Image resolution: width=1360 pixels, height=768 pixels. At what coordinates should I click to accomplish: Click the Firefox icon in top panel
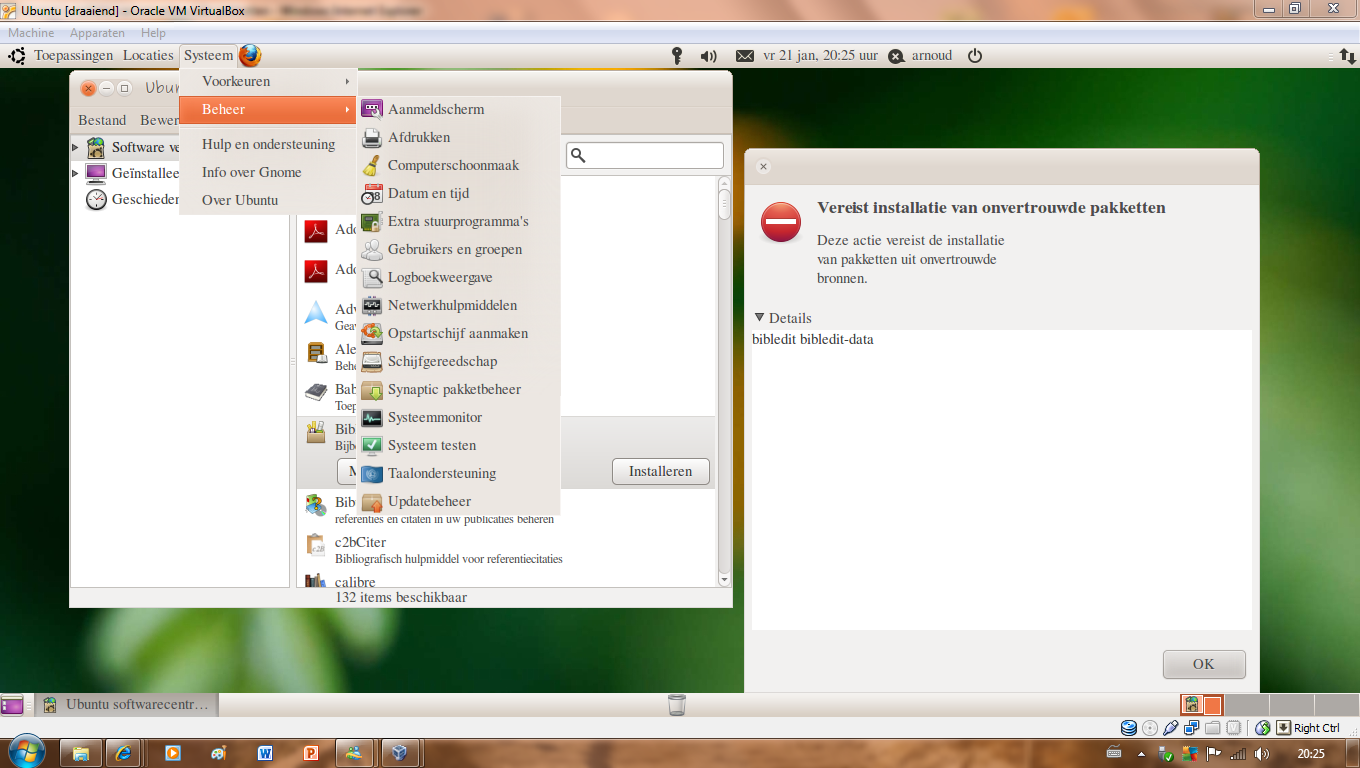(x=250, y=56)
